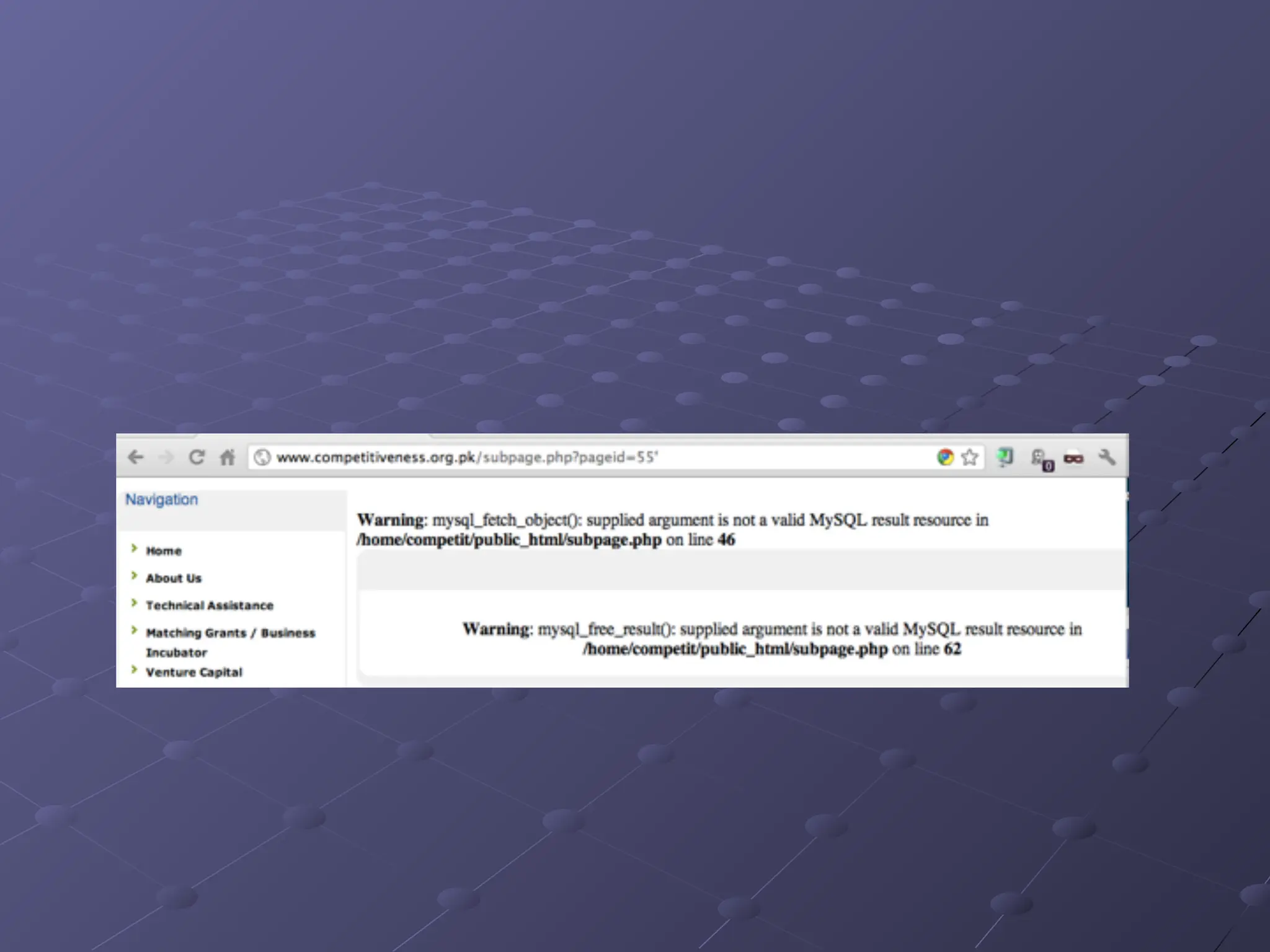Go to the home page icon
1270x952 pixels.
coord(228,457)
